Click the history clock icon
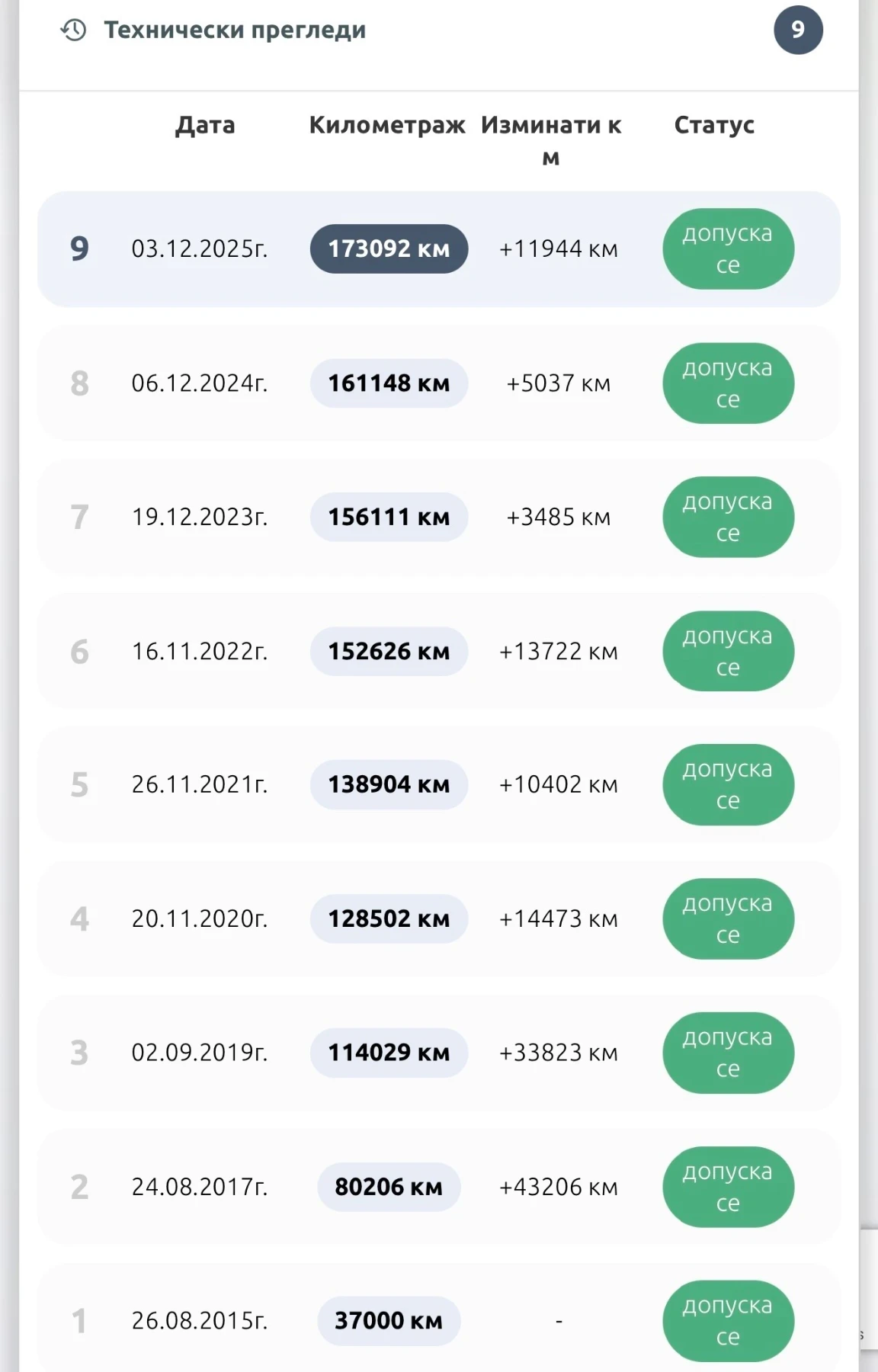 74,30
